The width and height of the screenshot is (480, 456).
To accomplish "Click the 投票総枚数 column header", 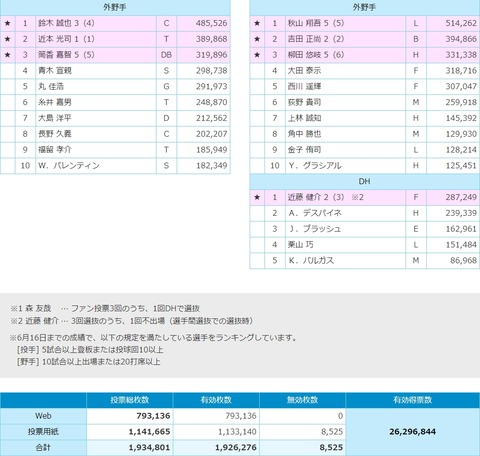I will click(x=130, y=400).
